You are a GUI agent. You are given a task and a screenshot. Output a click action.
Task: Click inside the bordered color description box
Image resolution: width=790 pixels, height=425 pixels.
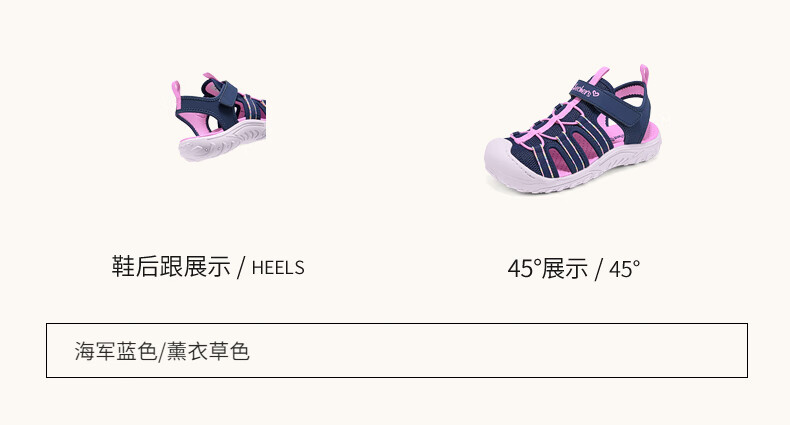397,350
